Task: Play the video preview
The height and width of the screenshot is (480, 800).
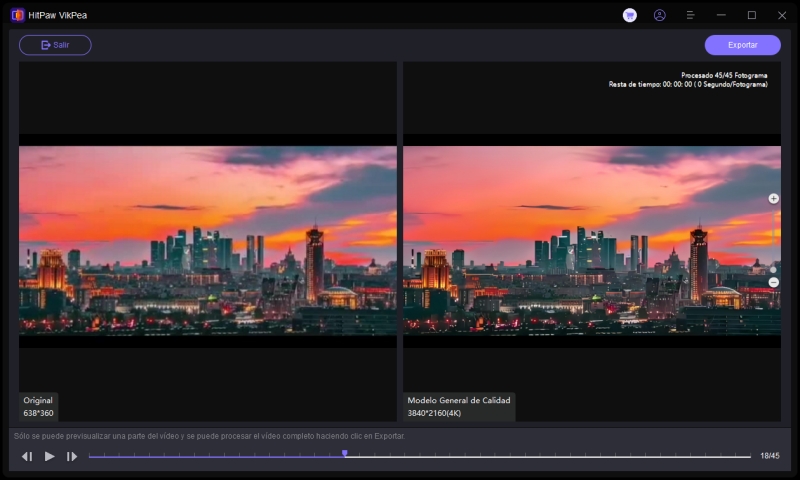Action: click(49, 456)
